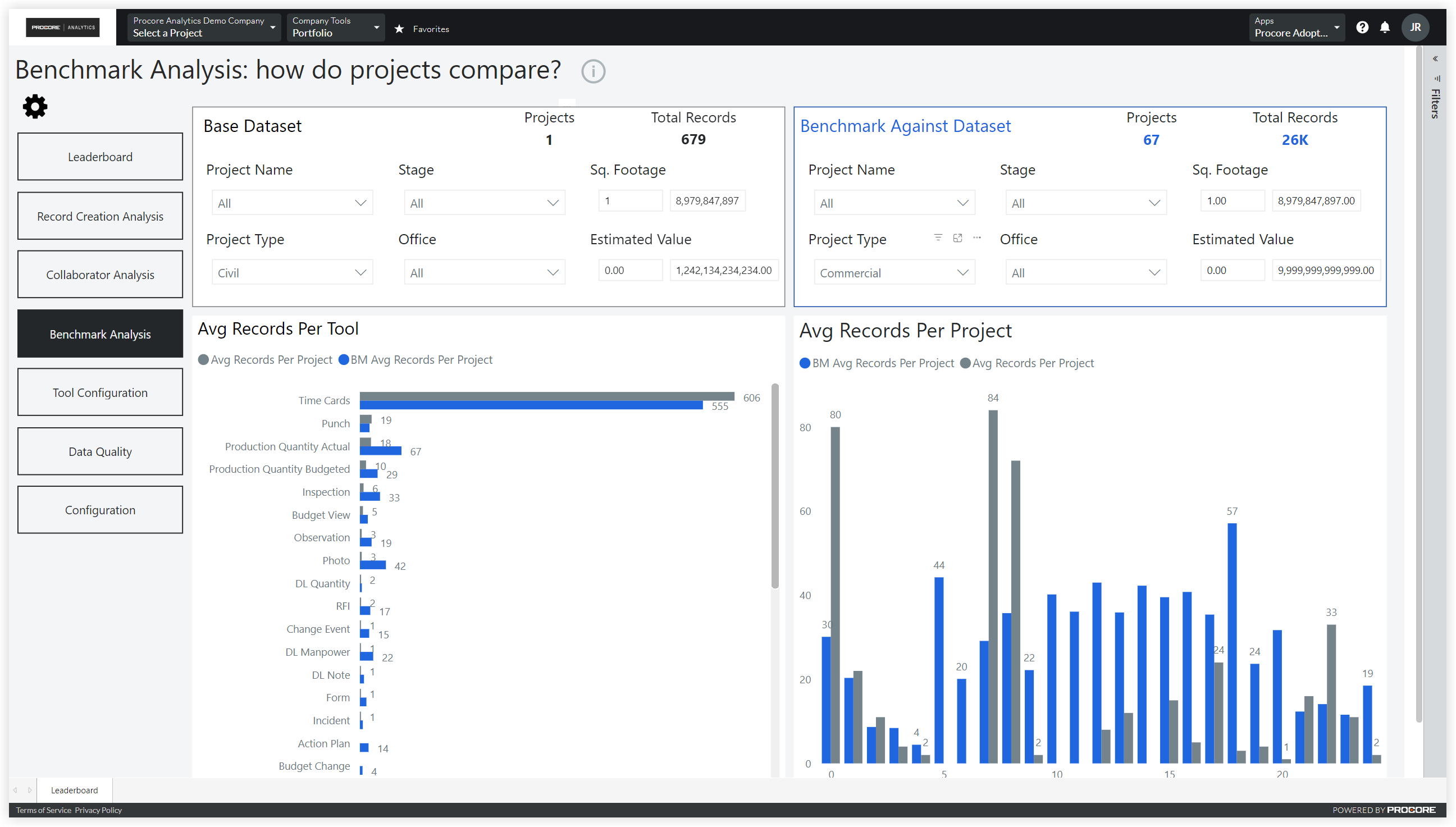The height and width of the screenshot is (827, 1456).
Task: Click the Filters pane bars icon
Action: click(1437, 79)
